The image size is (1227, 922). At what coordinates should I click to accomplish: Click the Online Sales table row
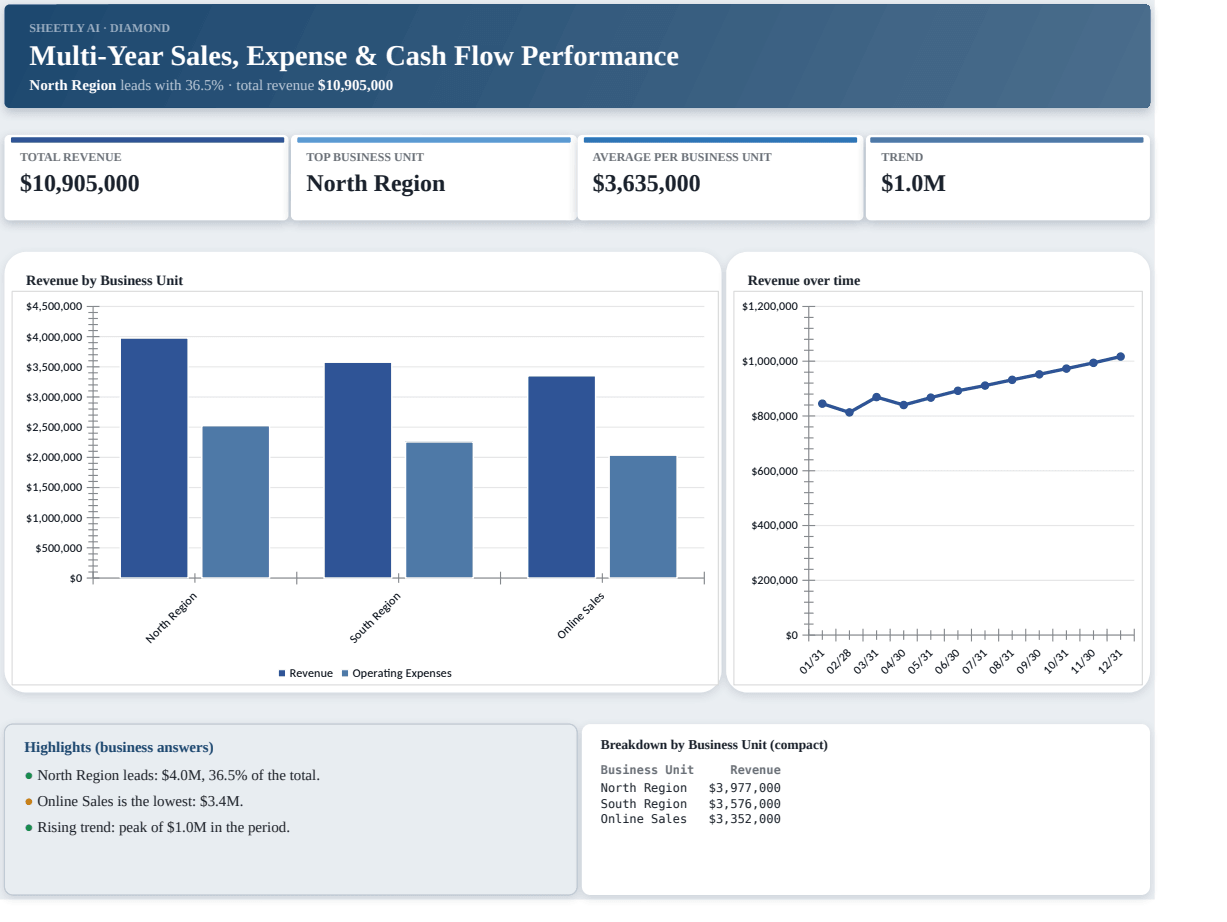(x=690, y=819)
